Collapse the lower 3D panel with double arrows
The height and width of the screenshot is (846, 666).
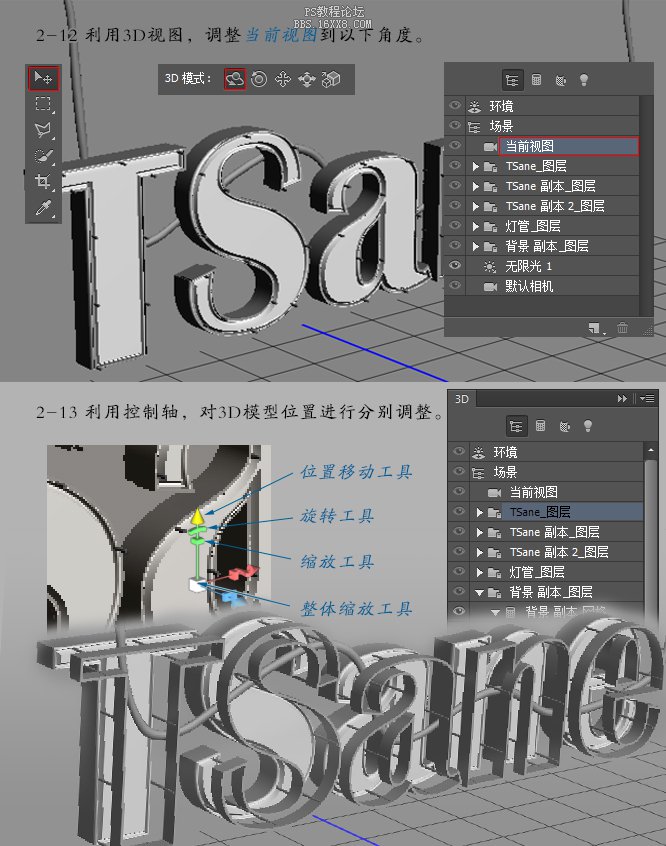[622, 398]
